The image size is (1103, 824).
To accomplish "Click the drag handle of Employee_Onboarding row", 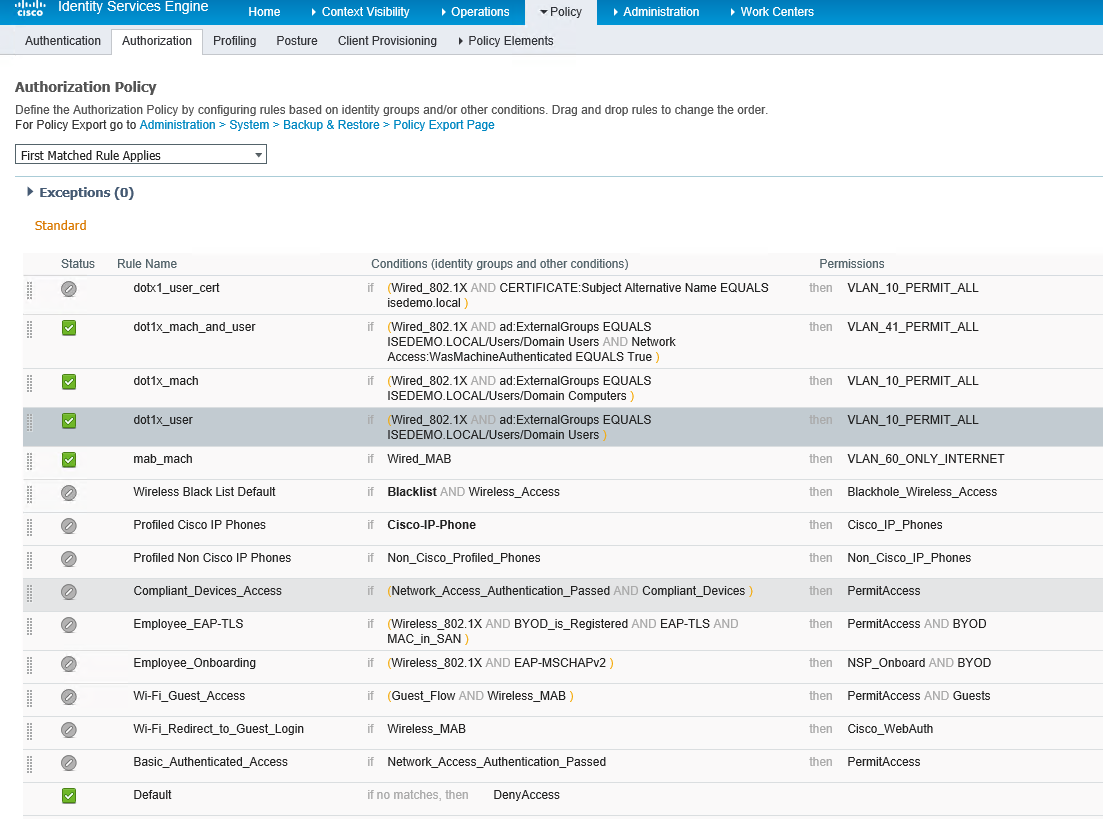I will tap(30, 666).
